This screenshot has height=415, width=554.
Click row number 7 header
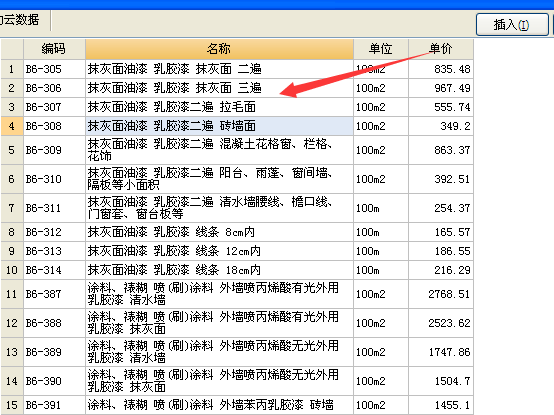(x=12, y=208)
